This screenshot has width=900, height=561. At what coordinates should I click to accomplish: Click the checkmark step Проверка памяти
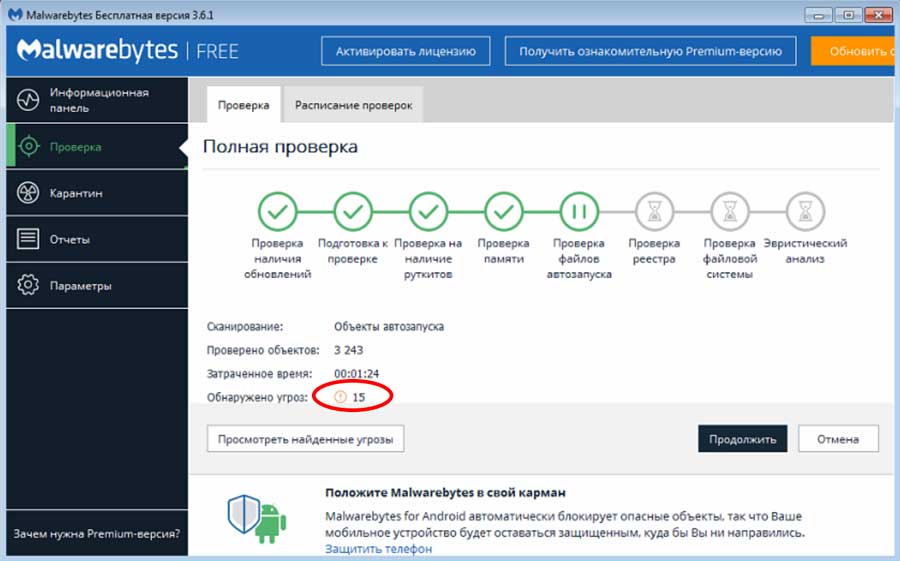(504, 212)
